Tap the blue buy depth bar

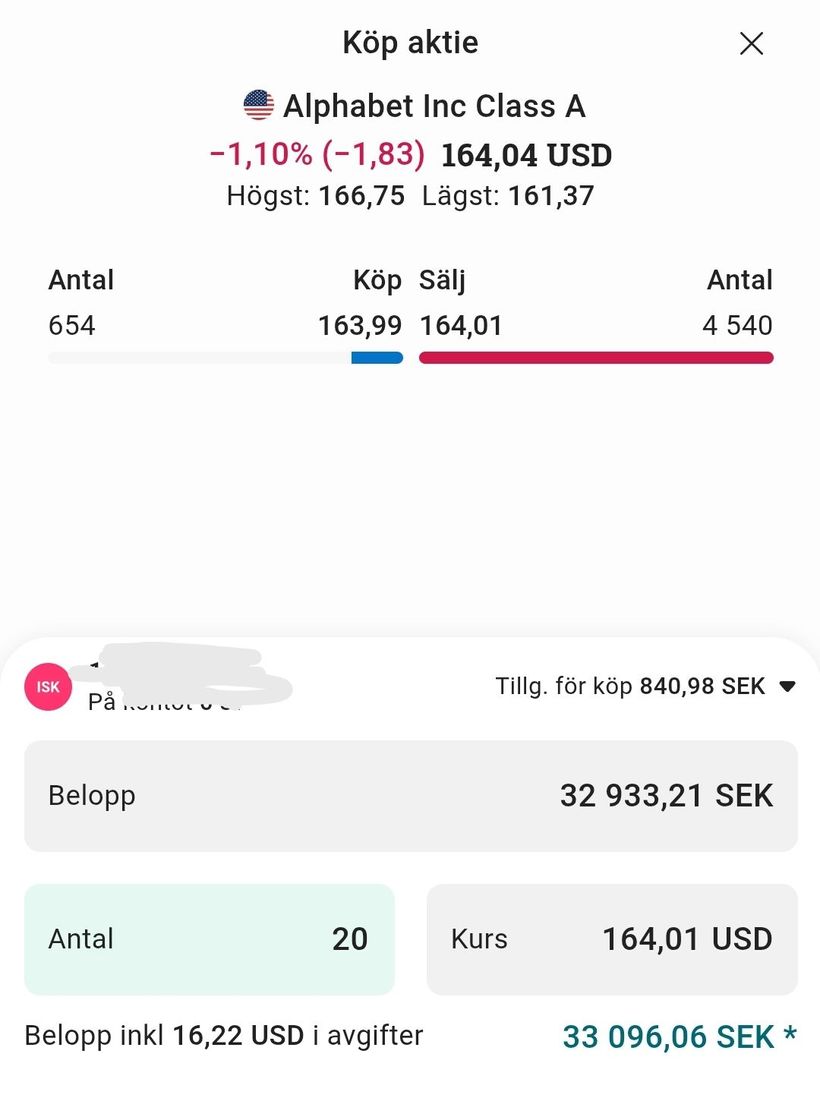click(x=377, y=358)
